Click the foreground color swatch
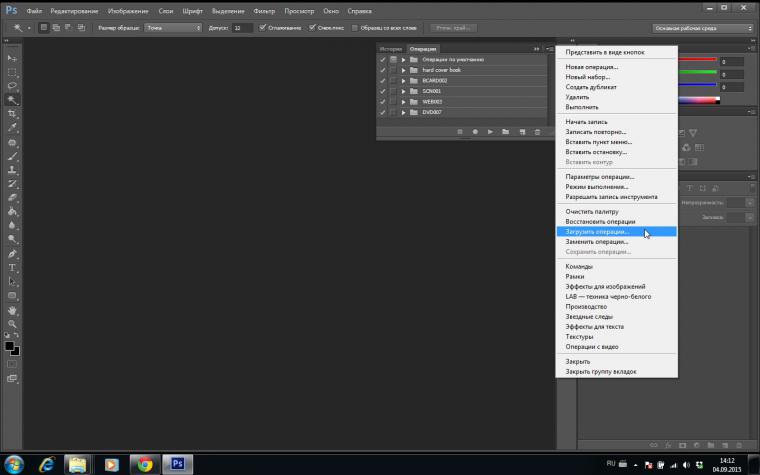The image size is (760, 475). tap(9, 346)
